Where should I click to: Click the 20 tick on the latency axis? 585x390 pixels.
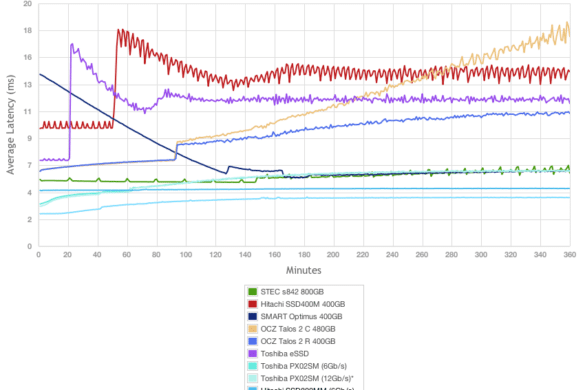(x=28, y=4)
